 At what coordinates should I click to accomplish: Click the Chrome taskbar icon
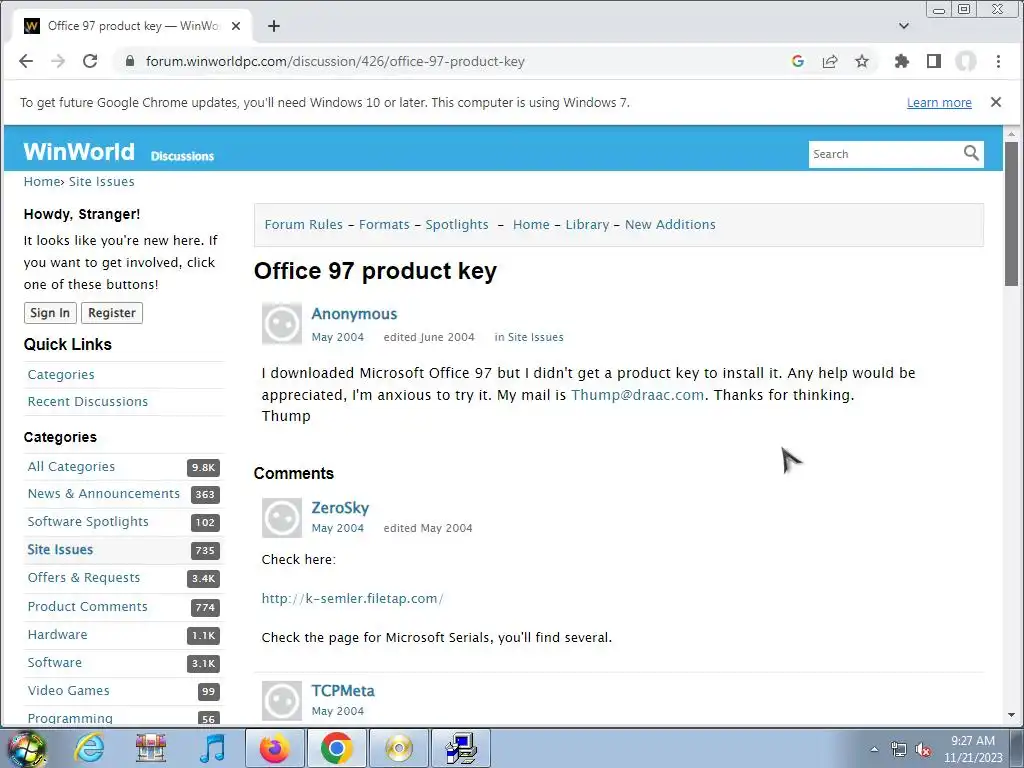coord(336,748)
